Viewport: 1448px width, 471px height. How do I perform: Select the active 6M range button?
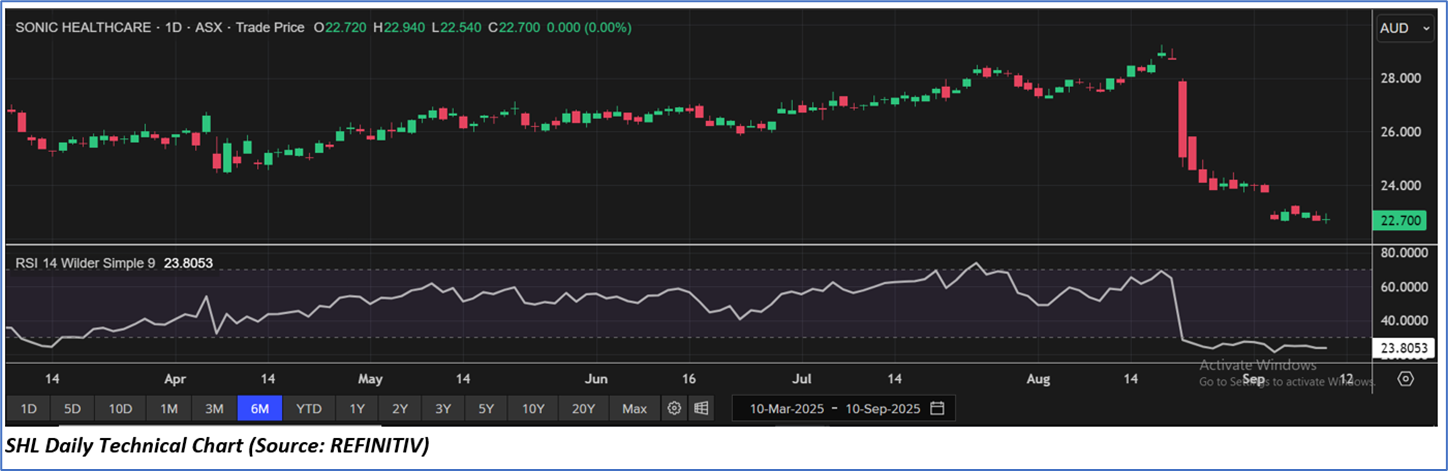pos(260,408)
